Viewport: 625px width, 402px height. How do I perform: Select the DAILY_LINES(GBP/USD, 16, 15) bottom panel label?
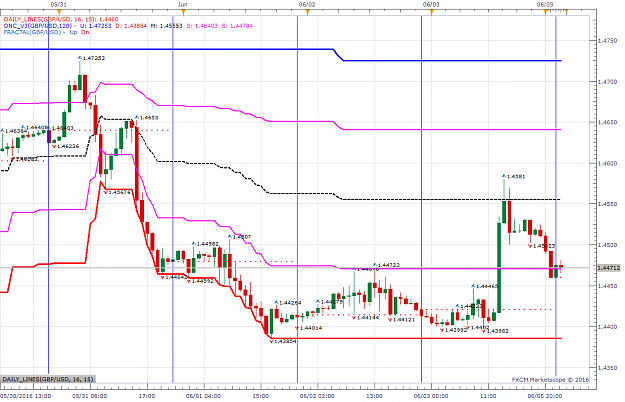tap(48, 379)
